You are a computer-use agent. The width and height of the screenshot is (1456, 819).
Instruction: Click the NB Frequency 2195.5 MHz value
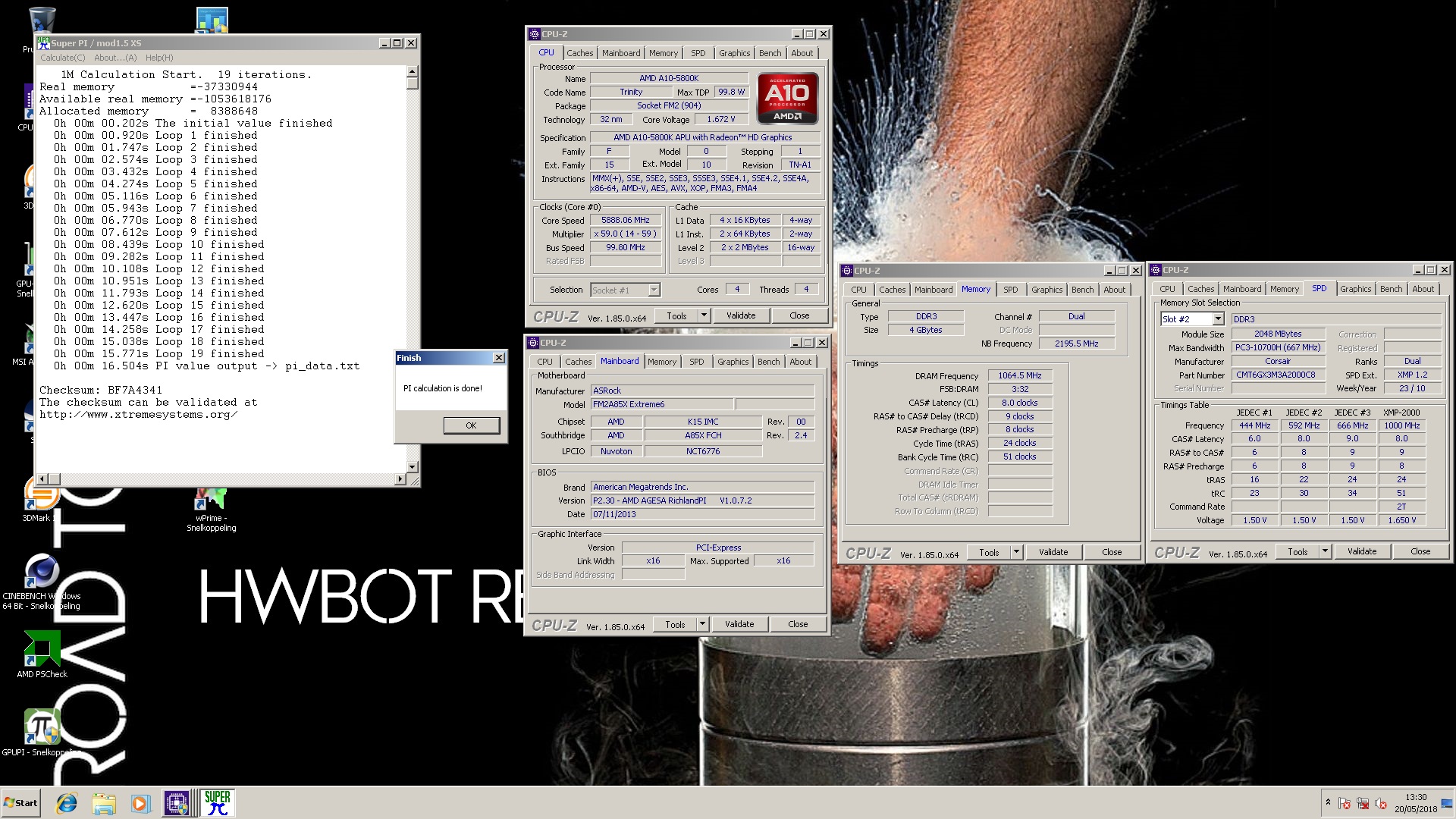pos(1076,344)
